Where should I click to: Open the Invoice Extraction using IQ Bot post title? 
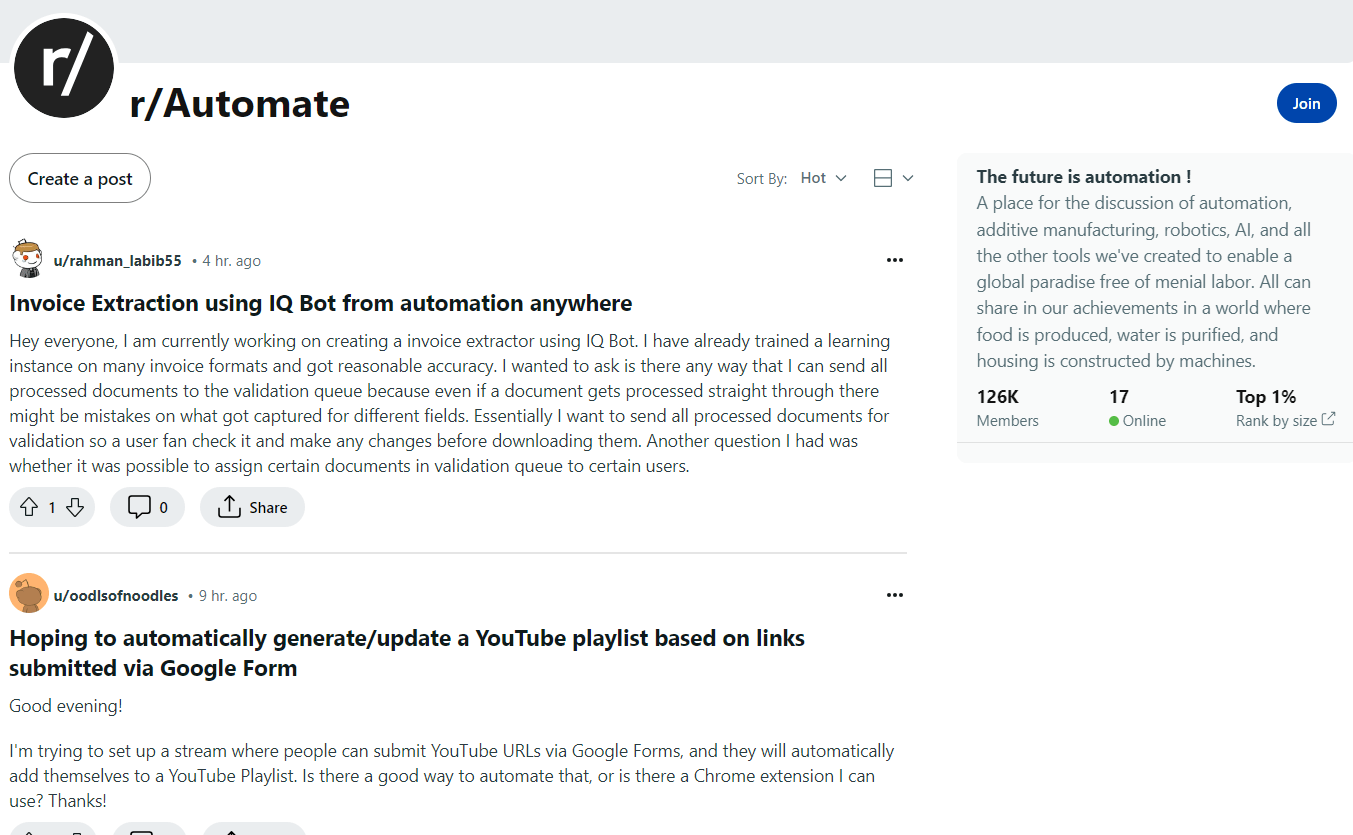[x=321, y=303]
